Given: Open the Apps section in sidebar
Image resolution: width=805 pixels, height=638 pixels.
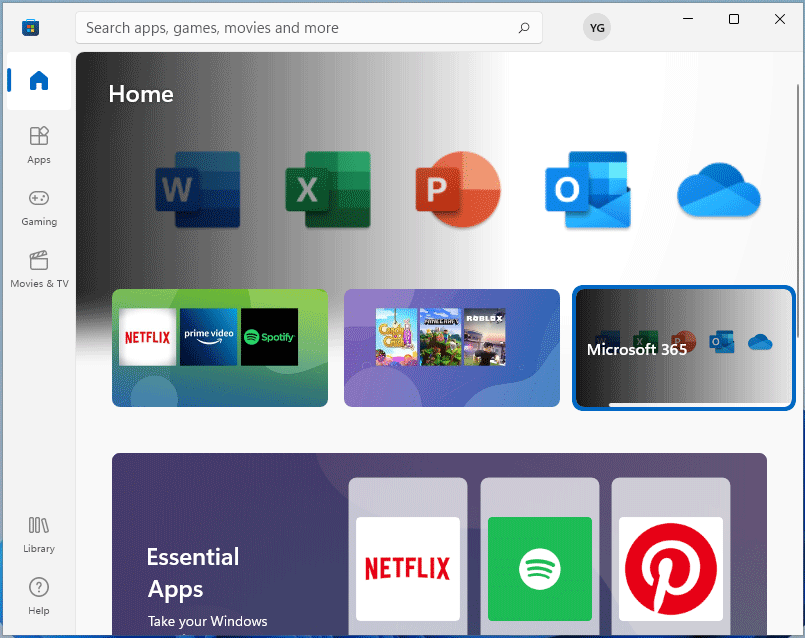Looking at the screenshot, I should tap(39, 146).
